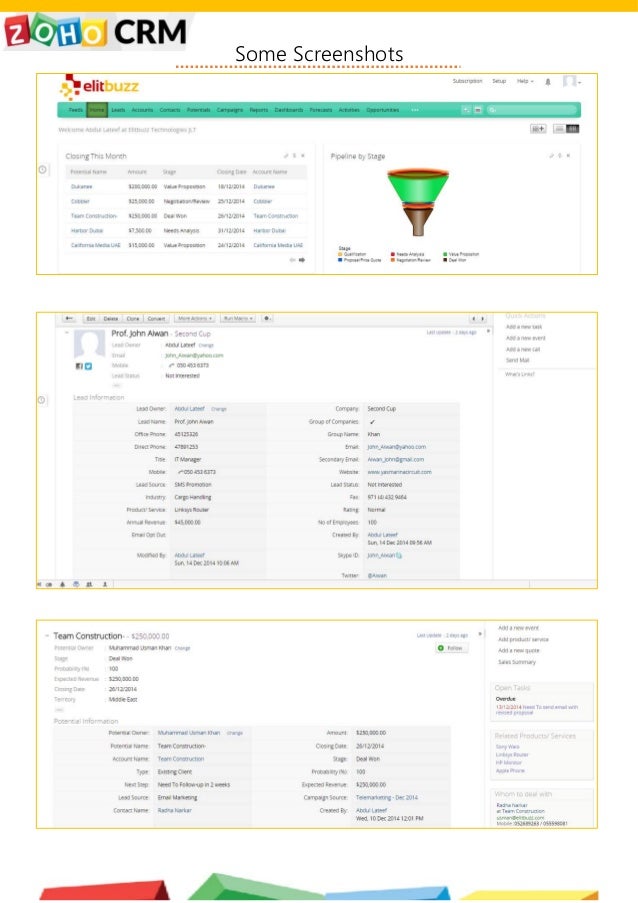Open the Leads tab
The width and height of the screenshot is (638, 903).
click(118, 110)
